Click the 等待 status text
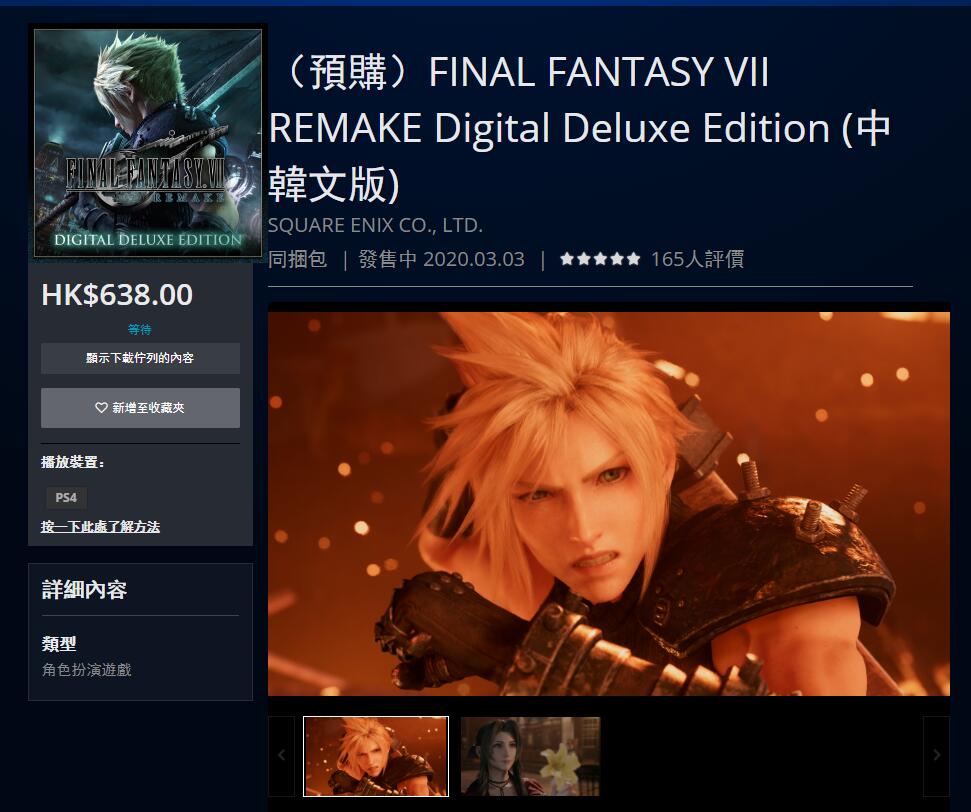This screenshot has width=971, height=812. pos(139,329)
